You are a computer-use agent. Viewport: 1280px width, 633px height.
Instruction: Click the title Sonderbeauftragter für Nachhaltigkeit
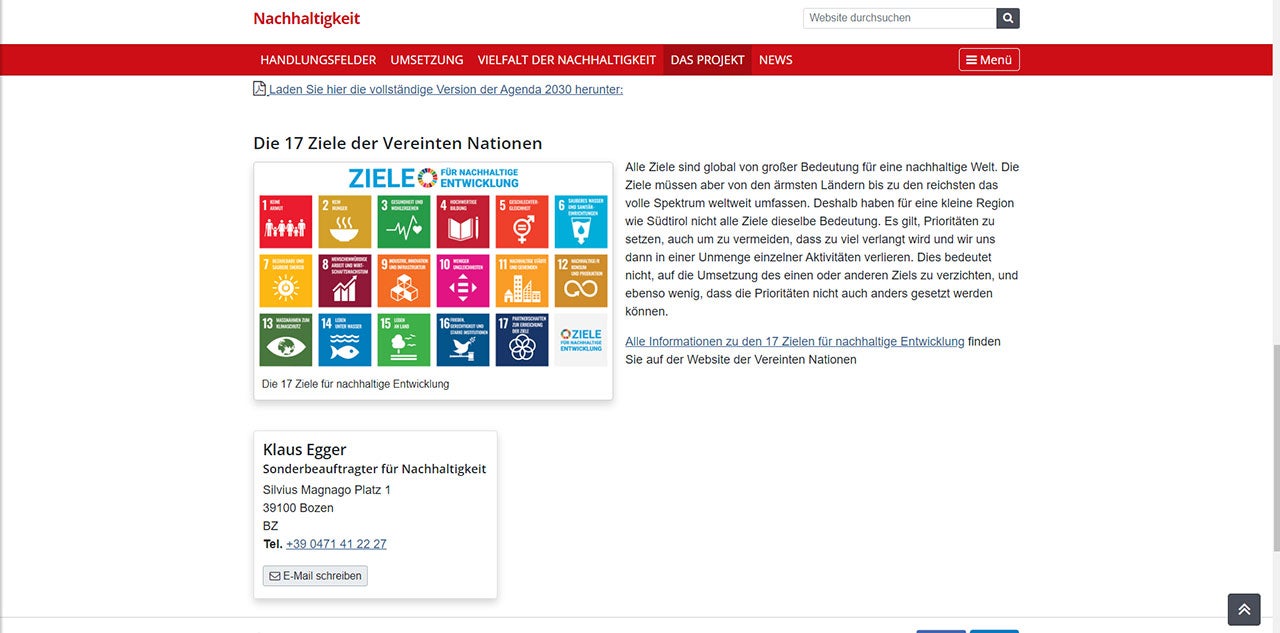pyautogui.click(x=375, y=469)
